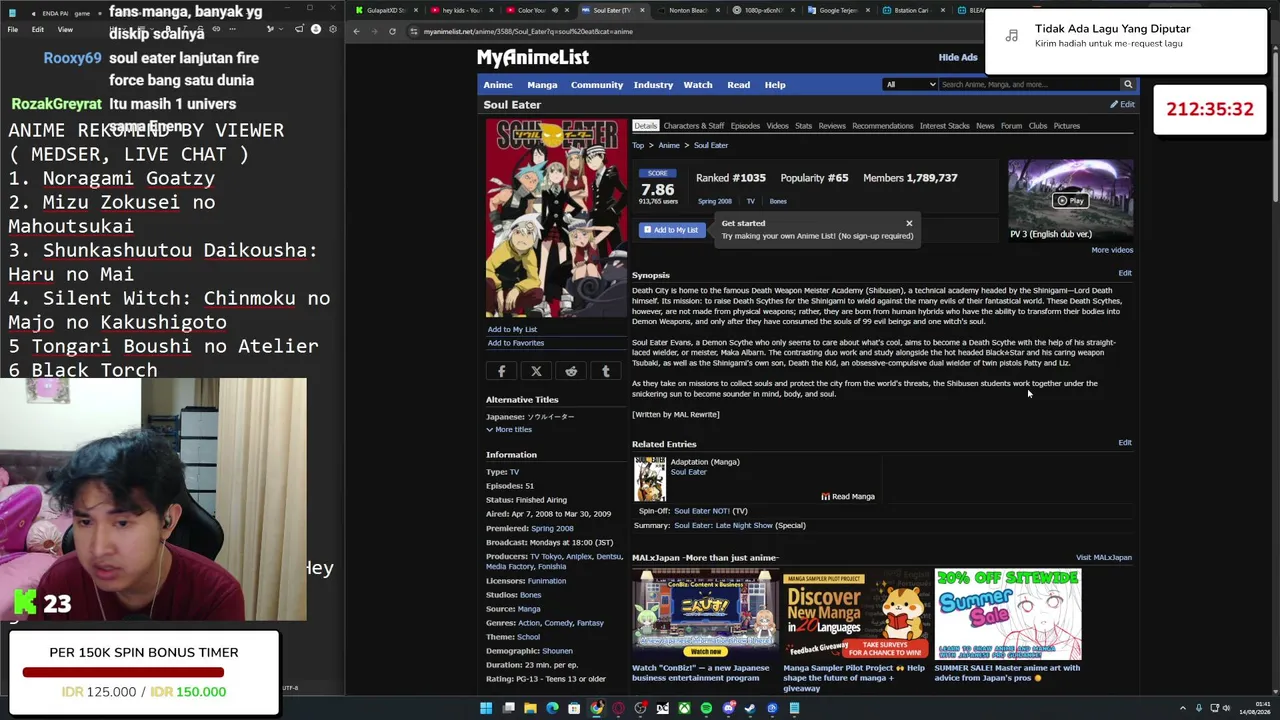Open the Anime navigation menu
The height and width of the screenshot is (720, 1280).
[498, 85]
